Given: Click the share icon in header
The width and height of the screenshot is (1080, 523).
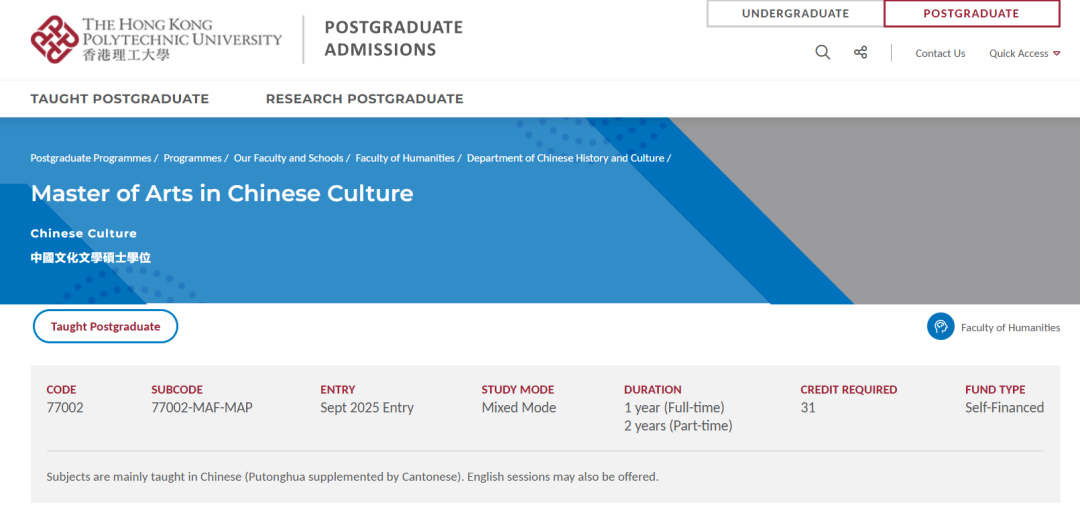Looking at the screenshot, I should tap(860, 53).
